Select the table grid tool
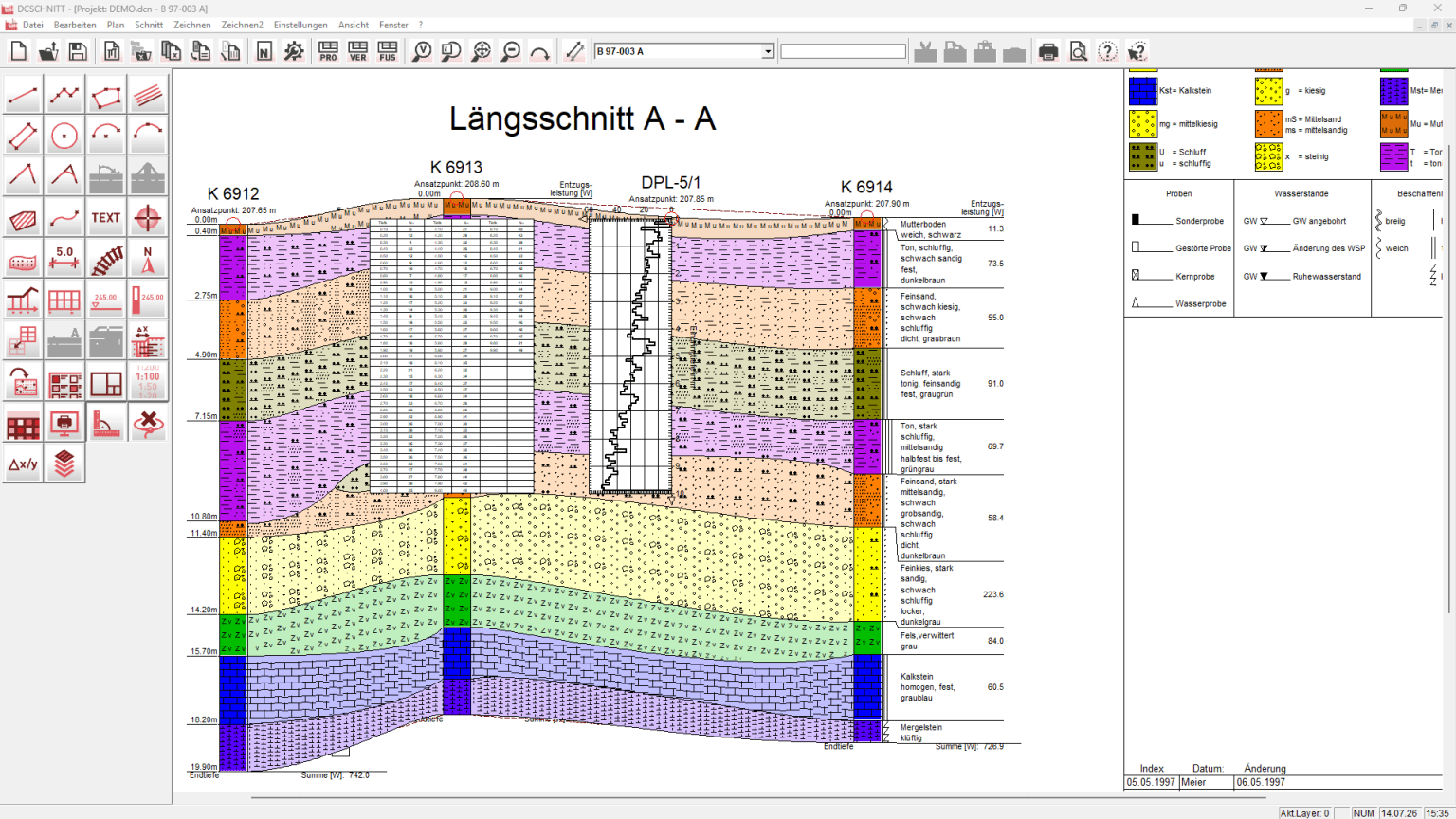Screen dimensions: 1456x819 click(x=64, y=300)
